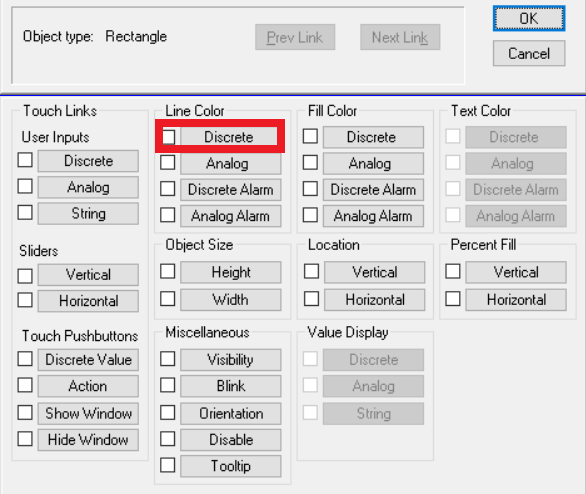The image size is (586, 494).
Task: Enable the Fill Color Discrete Alarm checkbox
Action: click(310, 189)
